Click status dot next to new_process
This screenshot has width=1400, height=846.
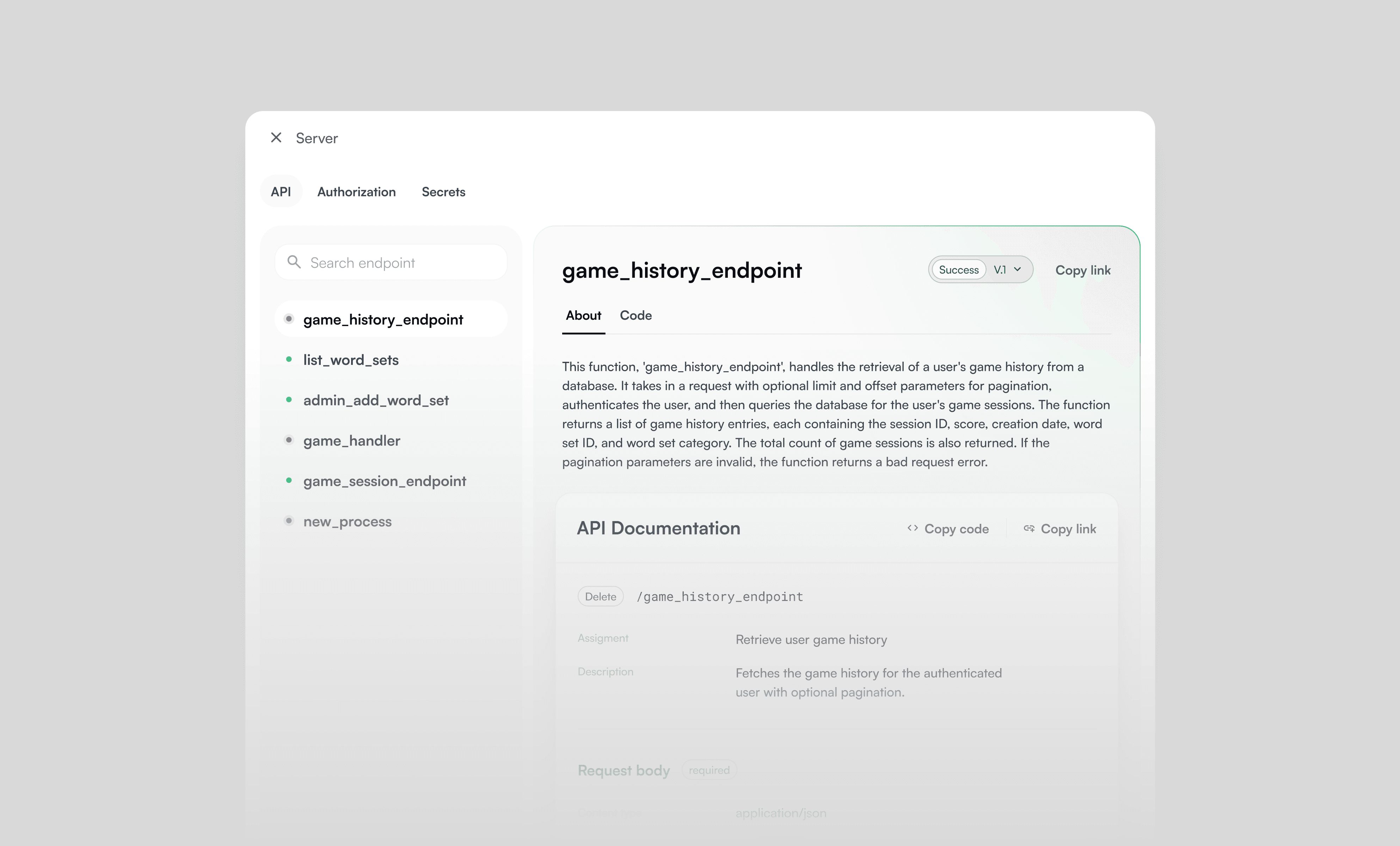[289, 520]
